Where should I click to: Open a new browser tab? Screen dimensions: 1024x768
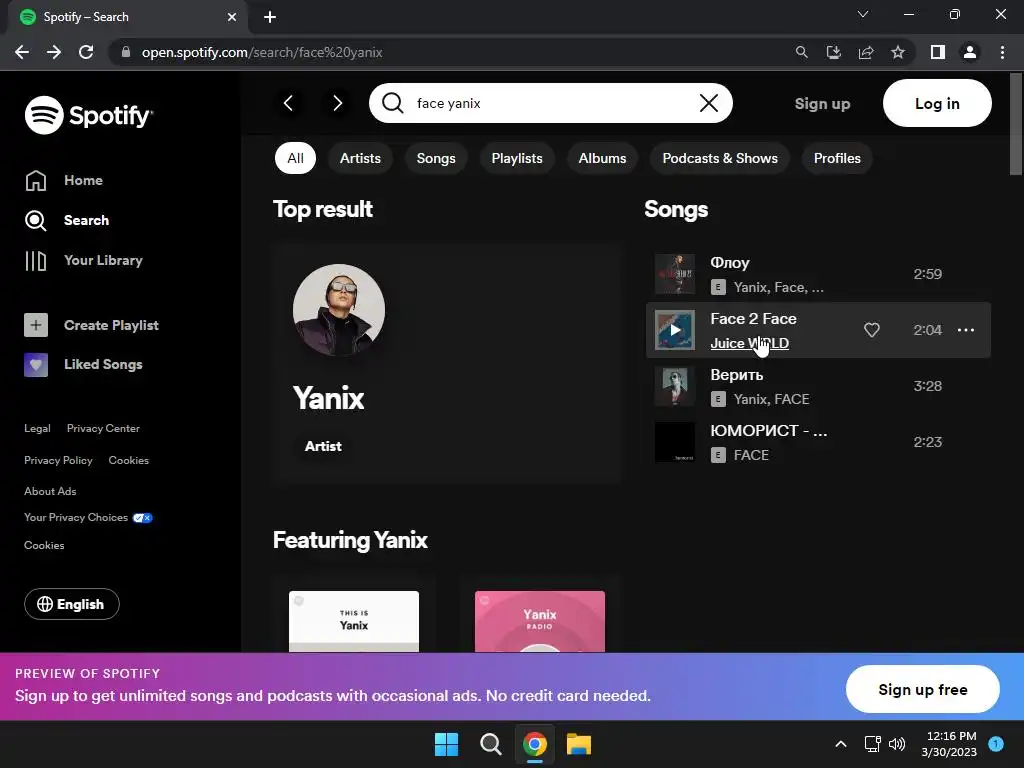pyautogui.click(x=270, y=17)
